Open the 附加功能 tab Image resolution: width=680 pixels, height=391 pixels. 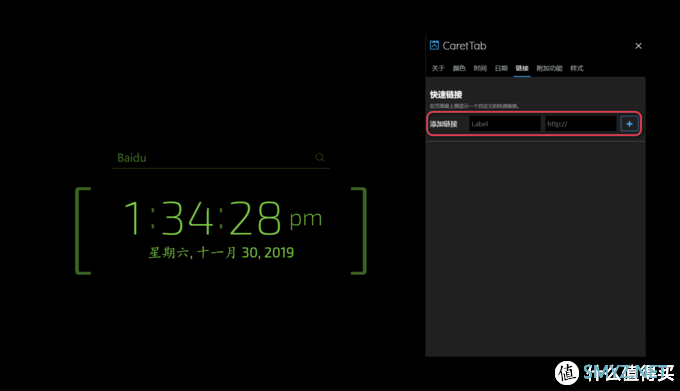[x=549, y=68]
